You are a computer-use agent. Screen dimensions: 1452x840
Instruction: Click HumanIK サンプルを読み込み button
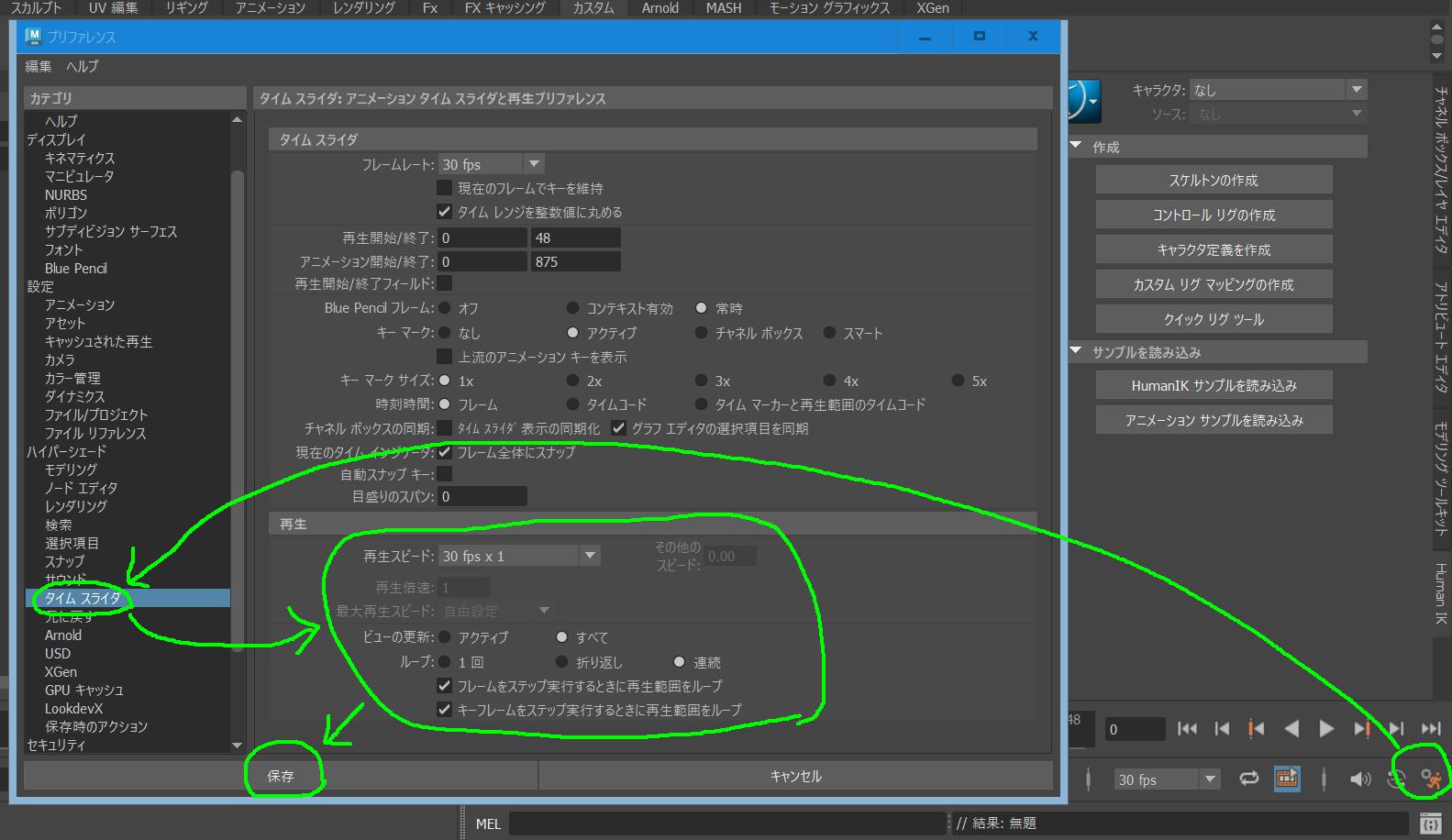[1214, 385]
